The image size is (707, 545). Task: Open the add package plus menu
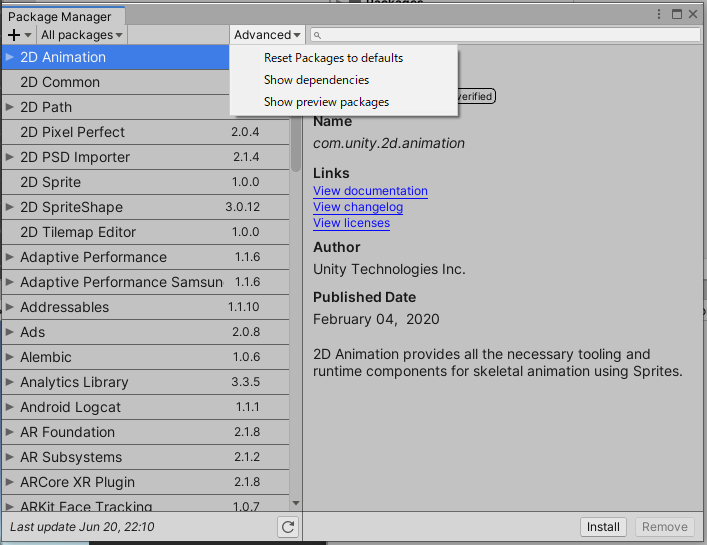point(19,35)
